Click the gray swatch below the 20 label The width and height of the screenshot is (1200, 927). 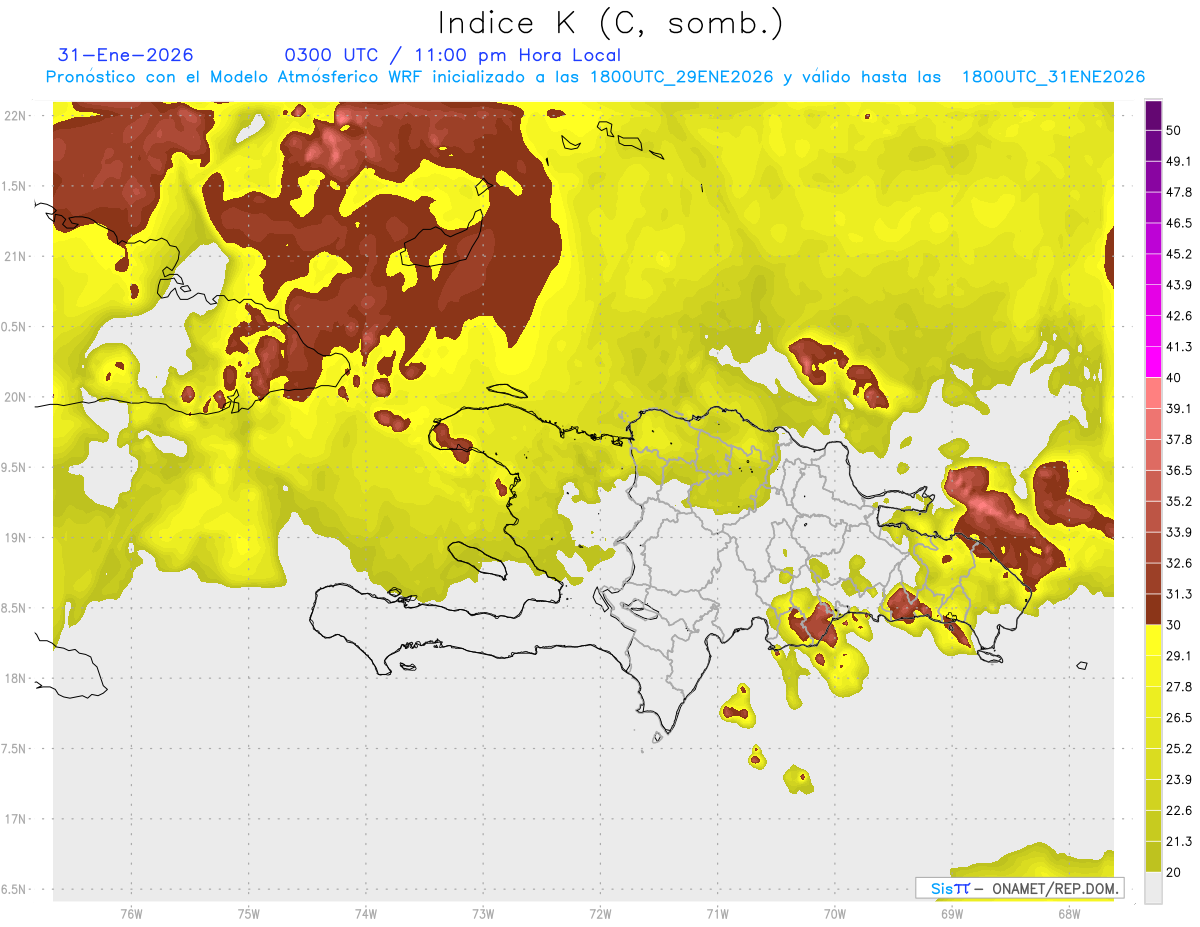[1153, 889]
